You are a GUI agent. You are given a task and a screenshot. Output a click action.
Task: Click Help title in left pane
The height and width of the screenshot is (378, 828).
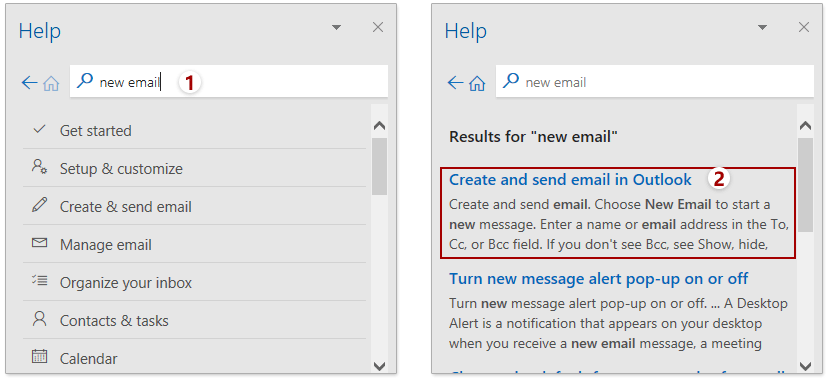coord(40,31)
